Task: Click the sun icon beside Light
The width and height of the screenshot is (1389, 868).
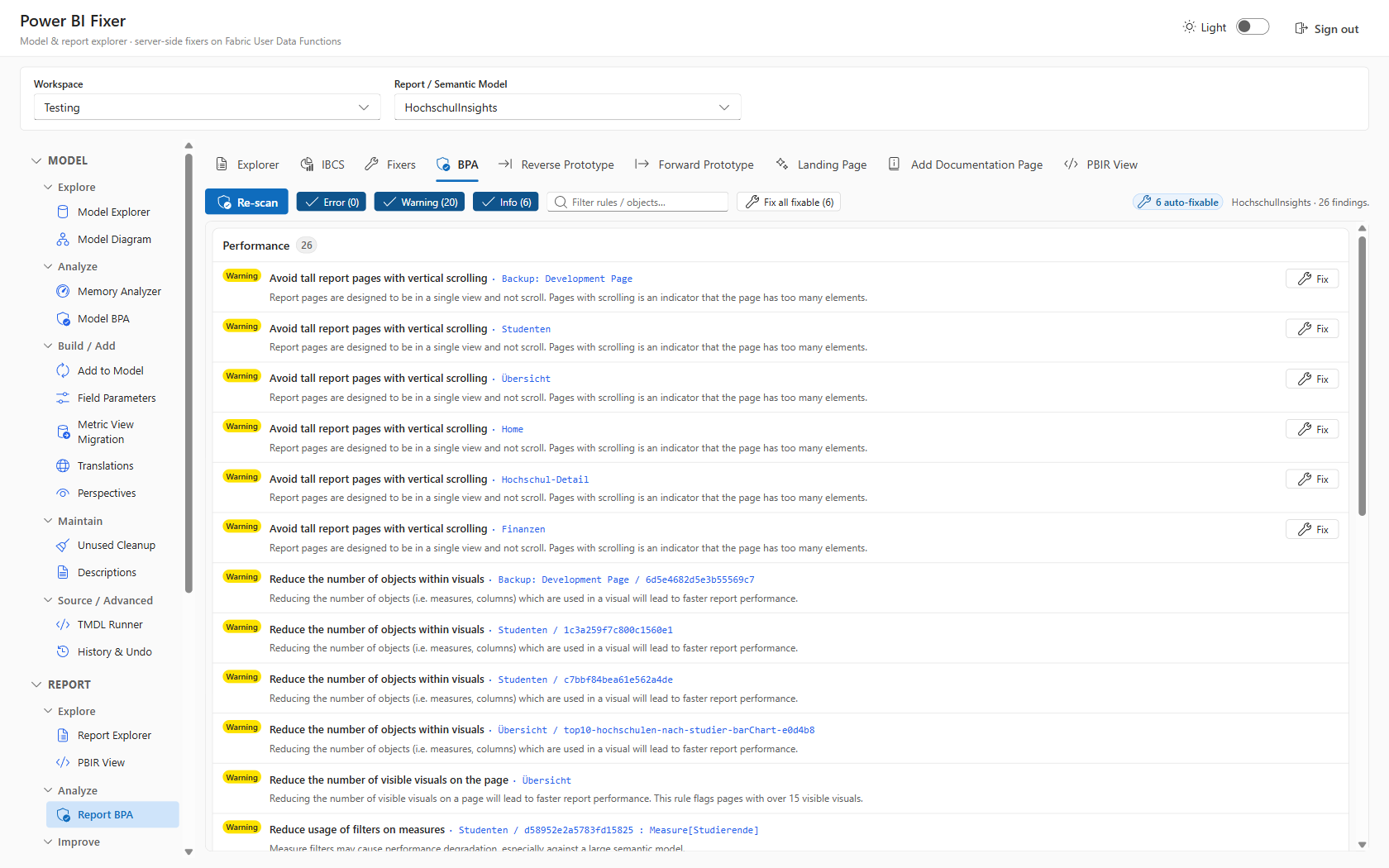Action: pos(1189,27)
